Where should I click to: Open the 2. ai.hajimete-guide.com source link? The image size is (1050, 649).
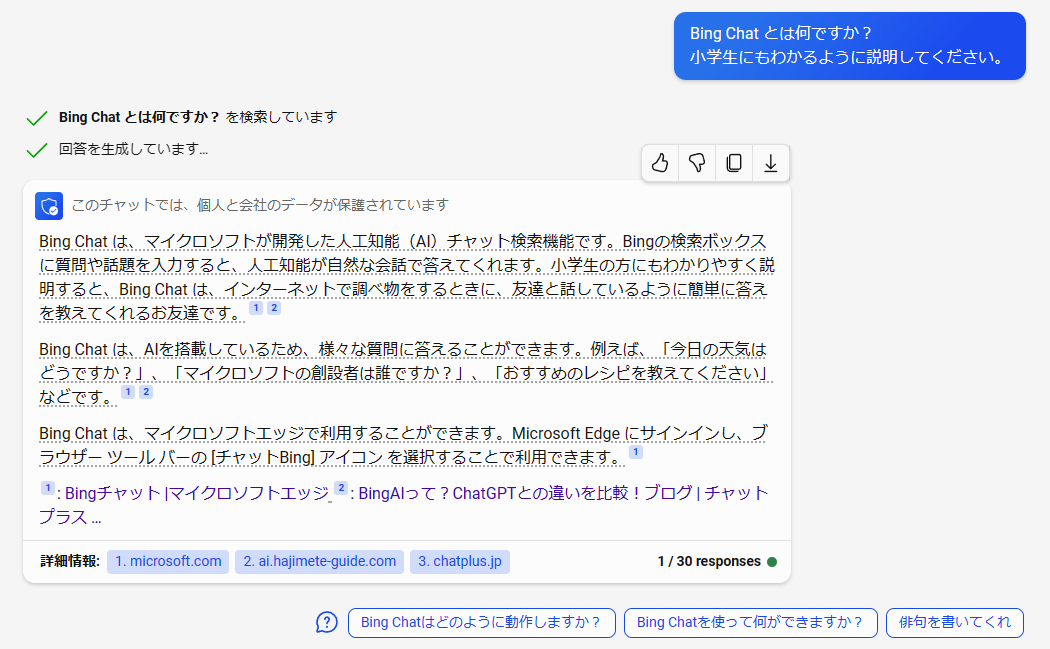pyautogui.click(x=319, y=561)
